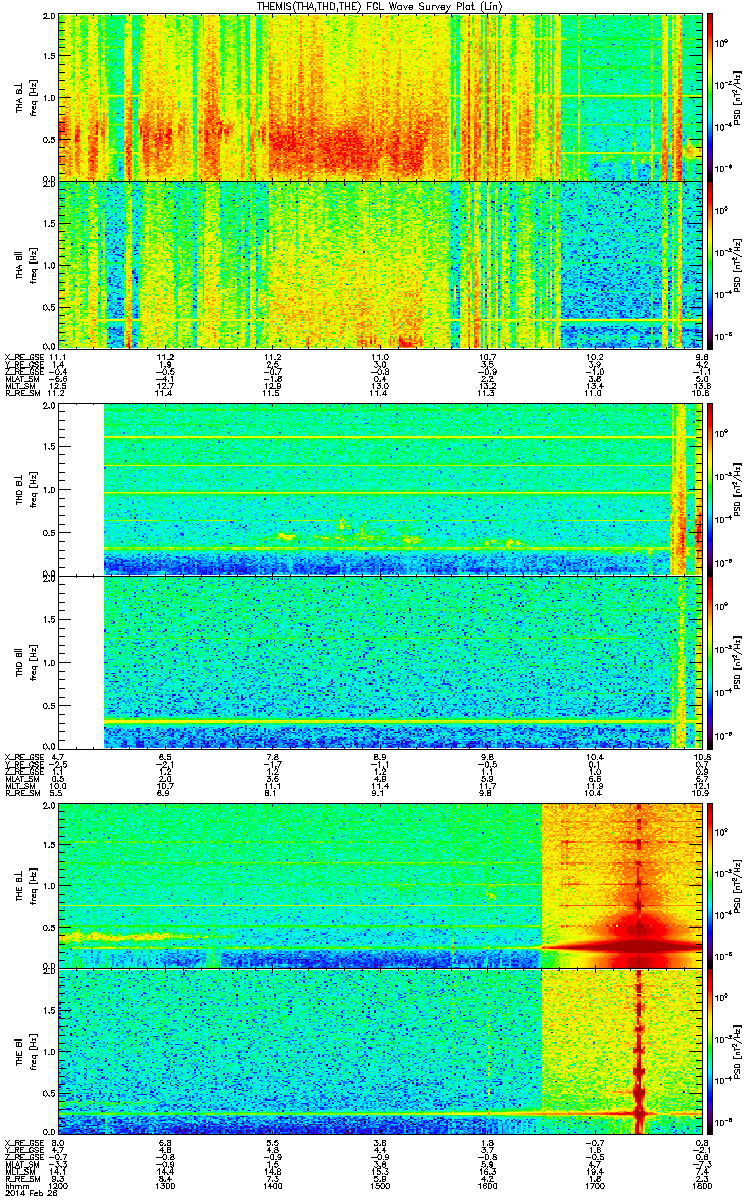Image resolution: width=750 pixels, height=1200 pixels.
Task: Click the THA B-parallel panel color bar
Action: click(x=710, y=264)
